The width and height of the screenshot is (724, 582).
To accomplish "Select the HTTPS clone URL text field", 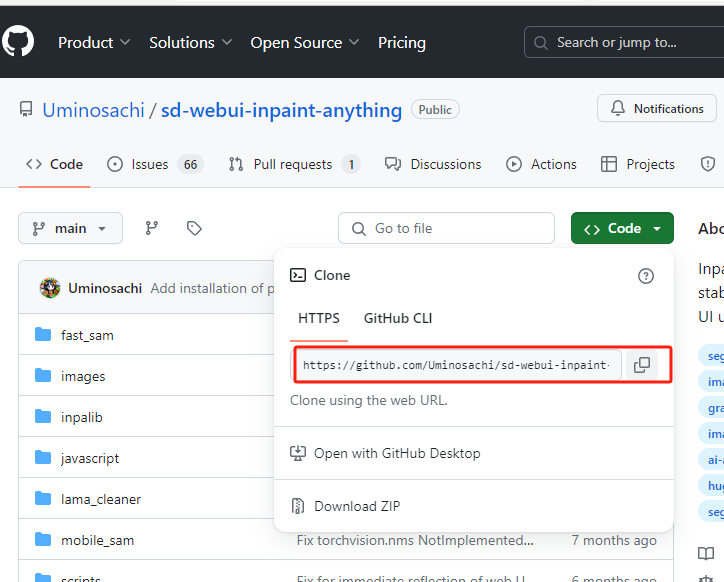I will (457, 365).
